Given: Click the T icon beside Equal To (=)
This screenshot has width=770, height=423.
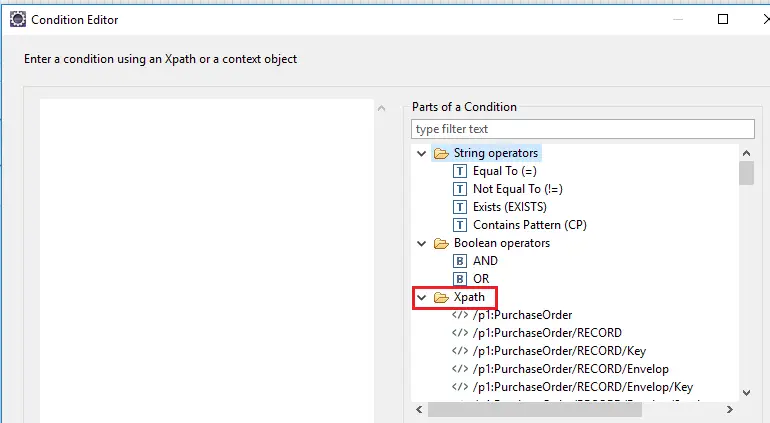Looking at the screenshot, I should 460,171.
